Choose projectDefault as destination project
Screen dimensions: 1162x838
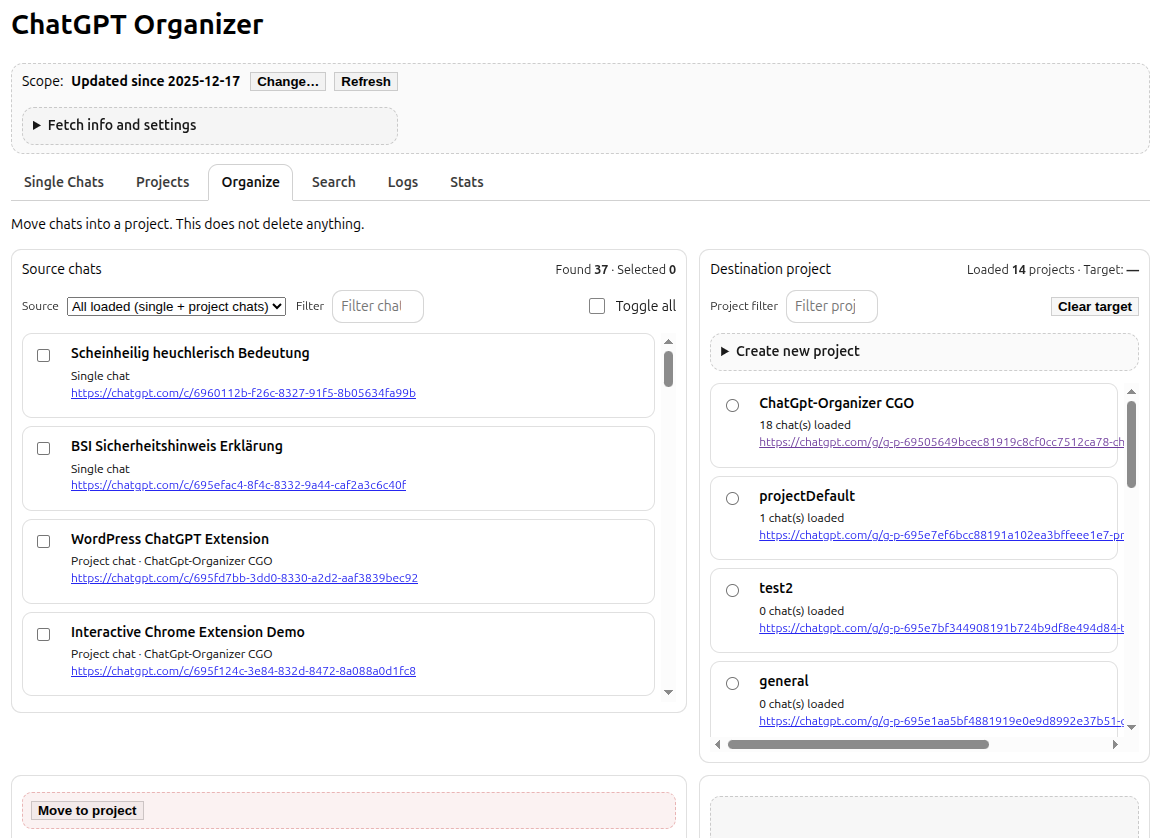click(x=733, y=498)
